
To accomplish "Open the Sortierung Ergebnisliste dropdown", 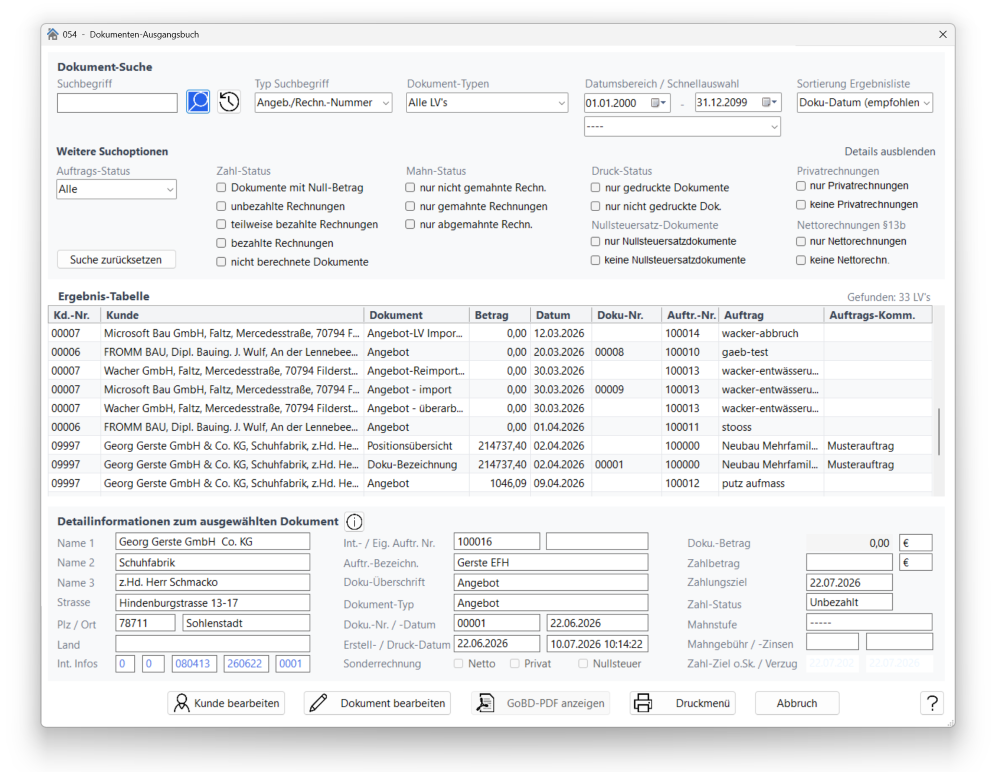I will 865,103.
